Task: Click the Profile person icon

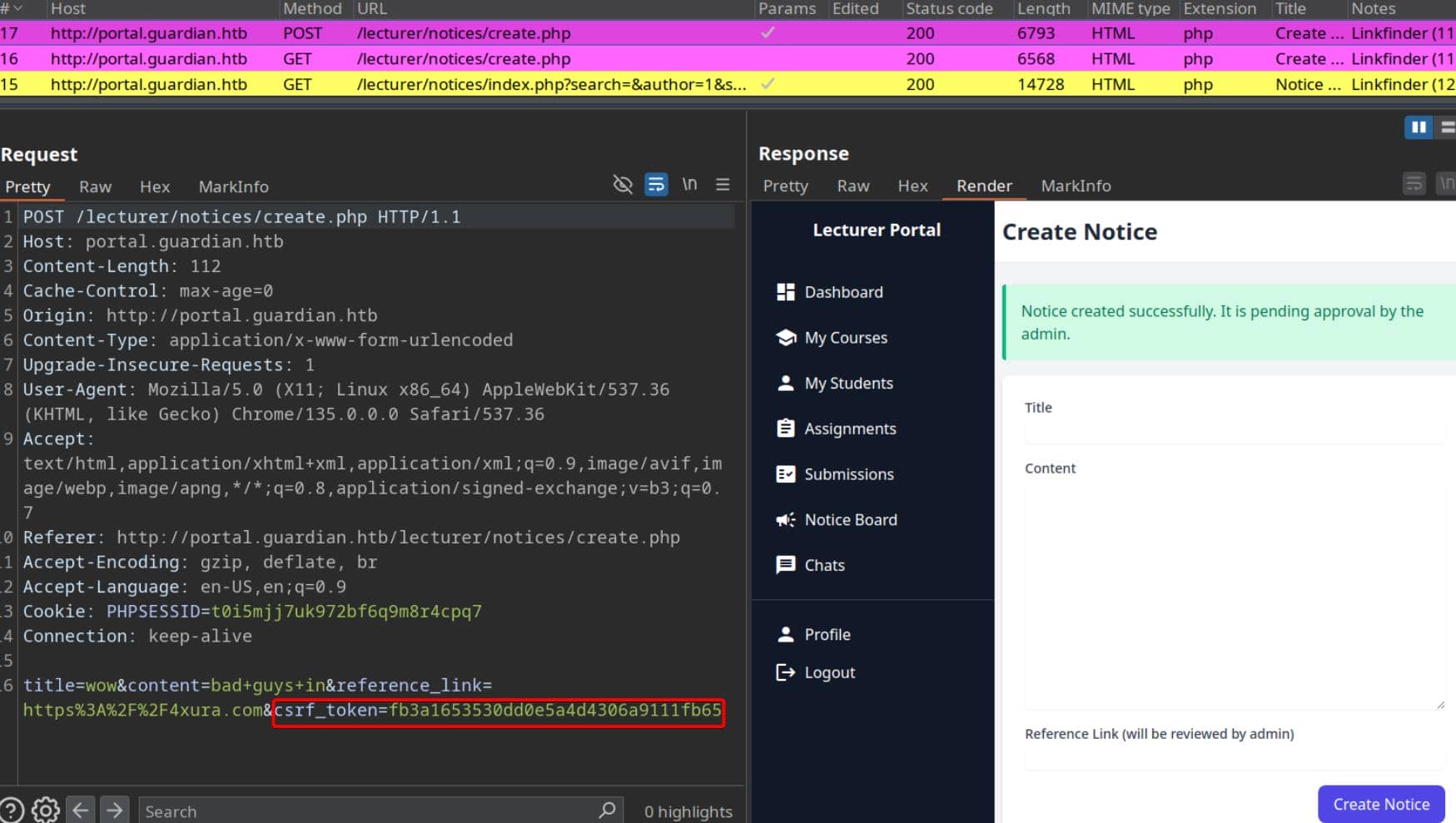Action: (785, 634)
